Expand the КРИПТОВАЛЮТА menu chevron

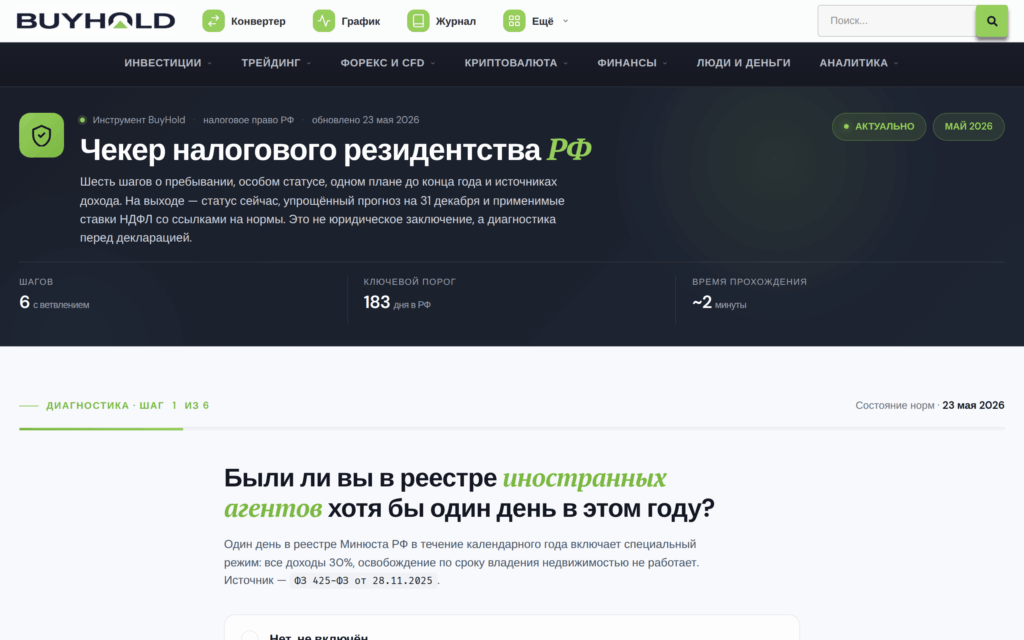click(x=566, y=63)
